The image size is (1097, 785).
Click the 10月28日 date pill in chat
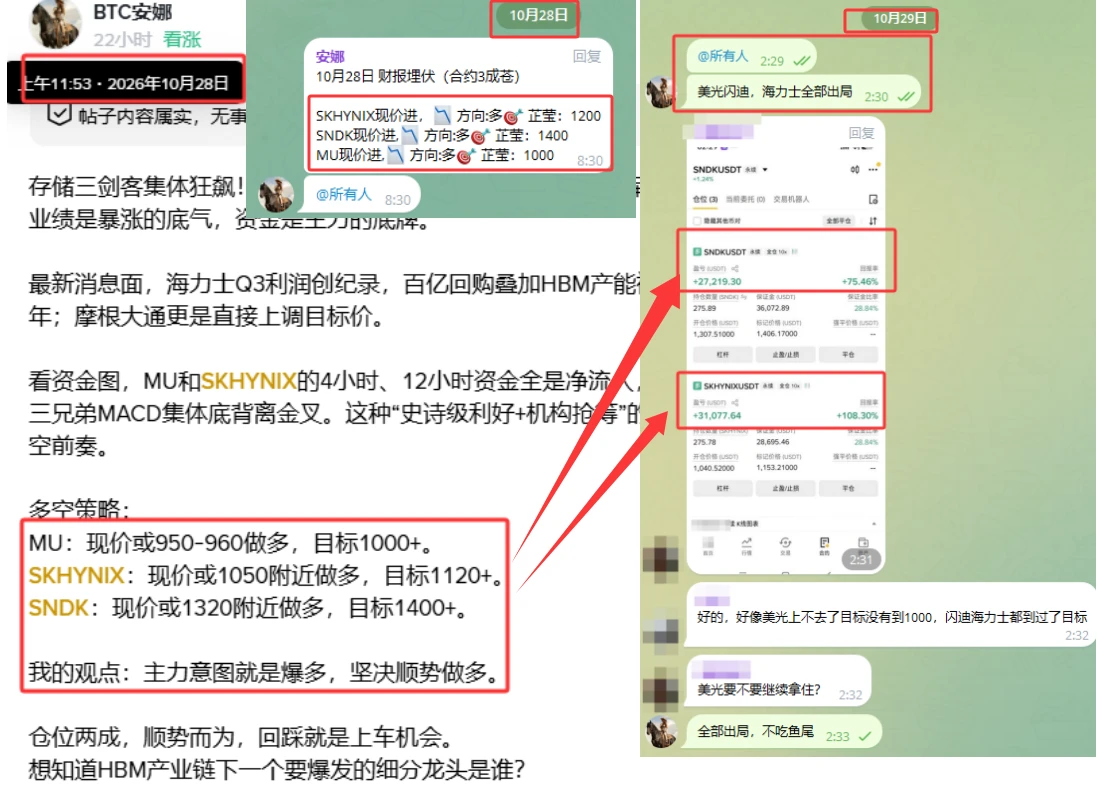pyautogui.click(x=537, y=15)
